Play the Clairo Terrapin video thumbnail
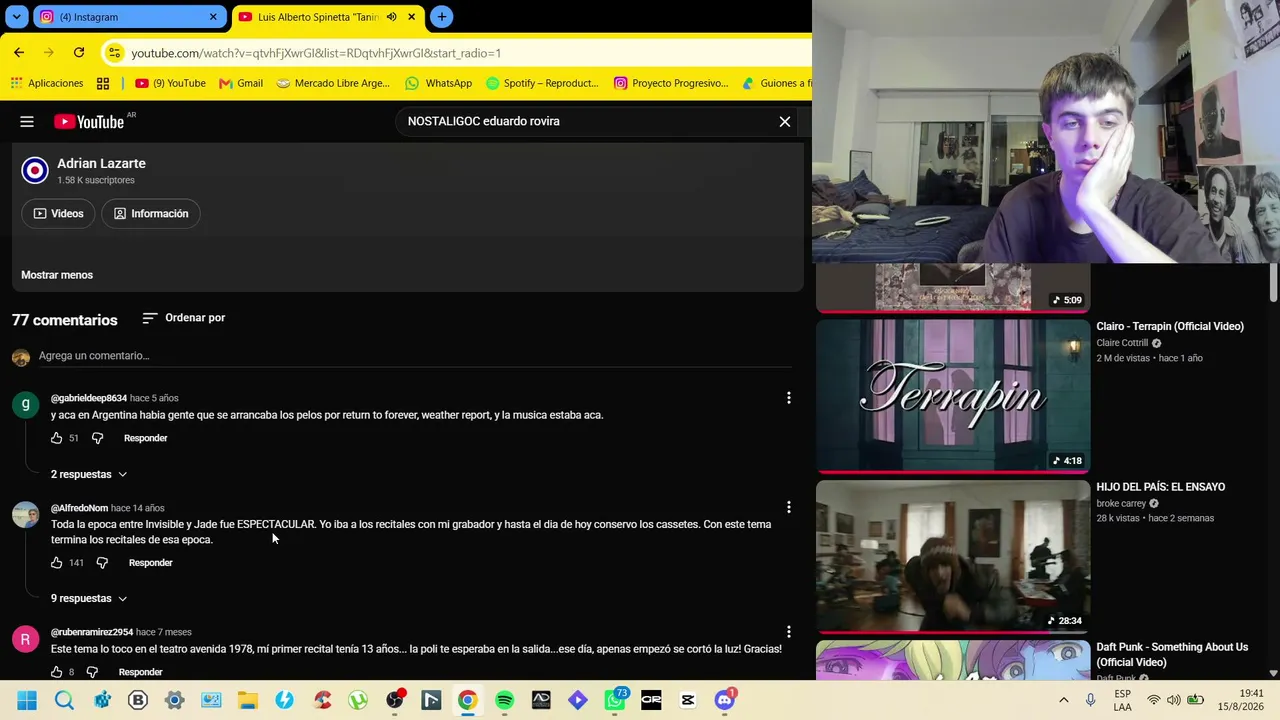Screen dimensions: 1280x720 click(953, 396)
